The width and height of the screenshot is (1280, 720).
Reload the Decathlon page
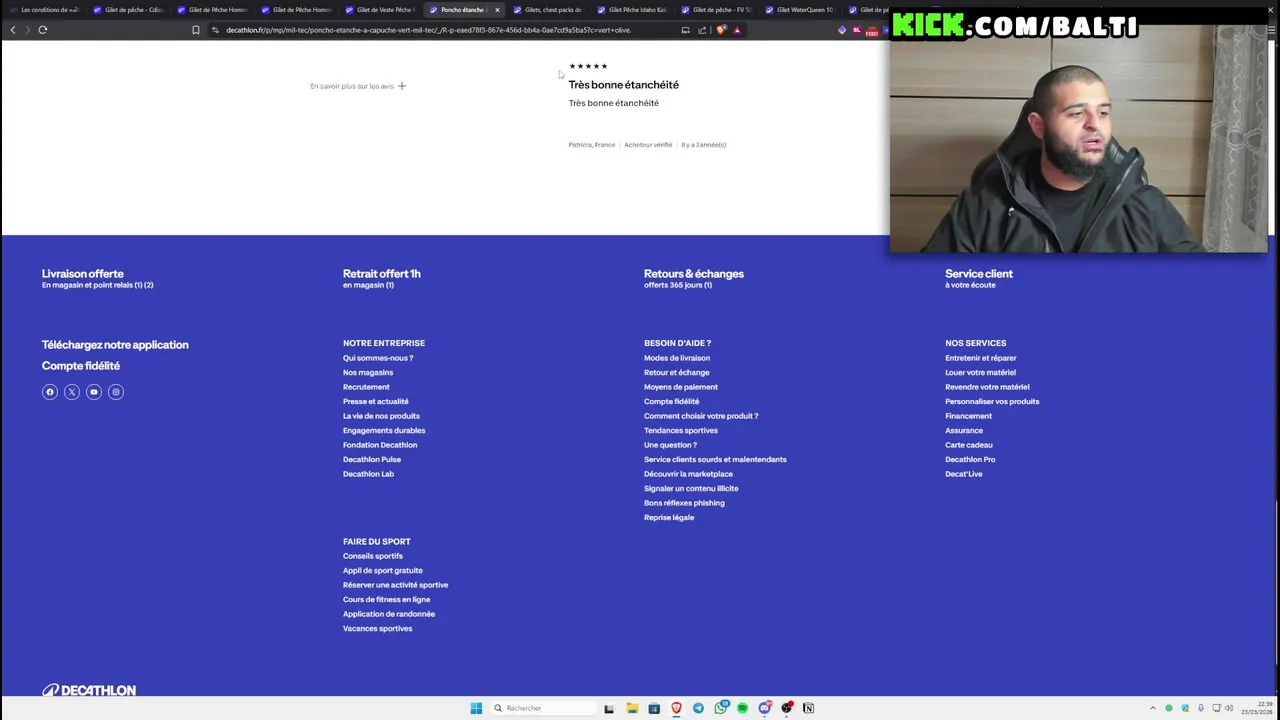(43, 30)
